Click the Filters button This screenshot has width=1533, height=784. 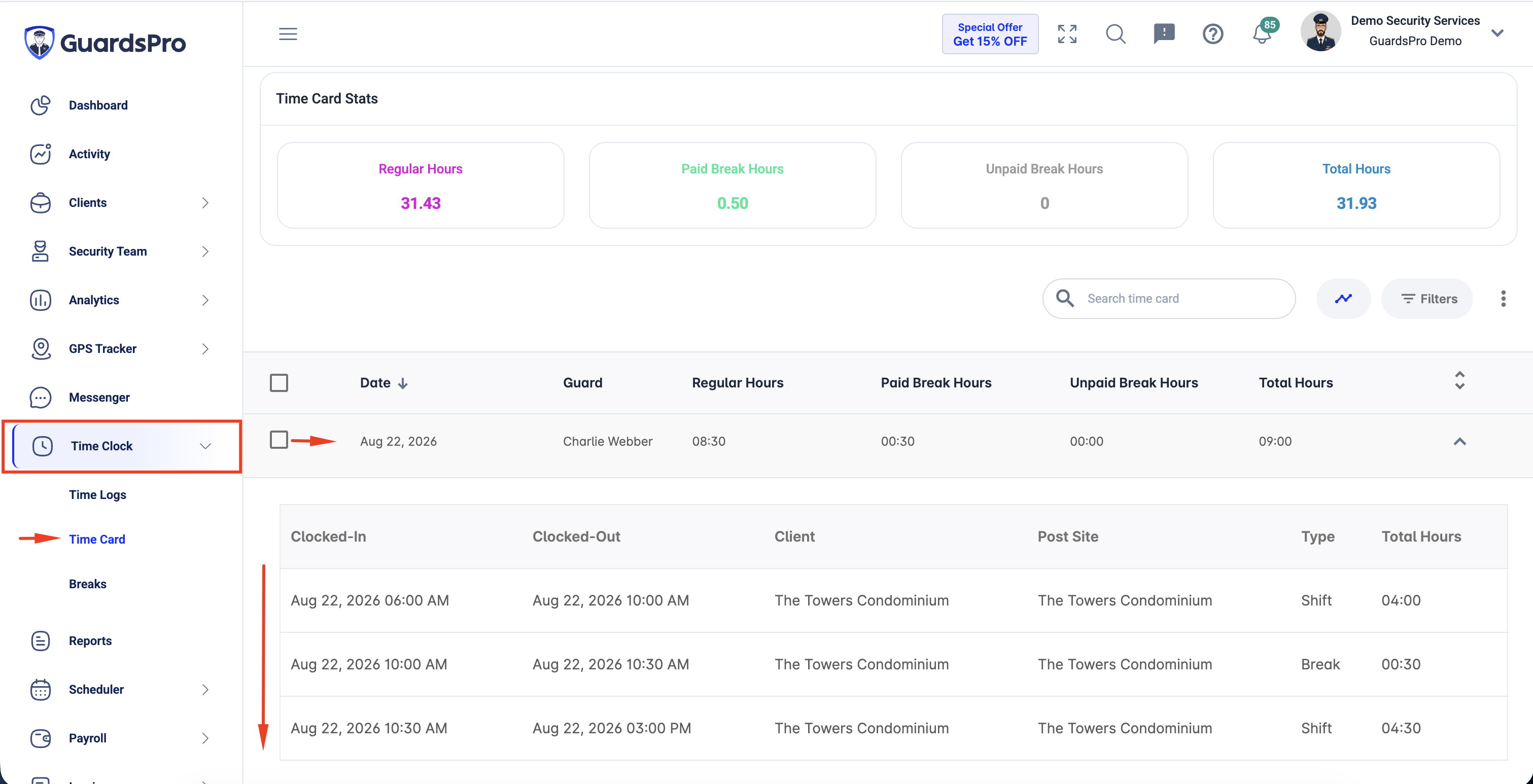click(x=1426, y=299)
